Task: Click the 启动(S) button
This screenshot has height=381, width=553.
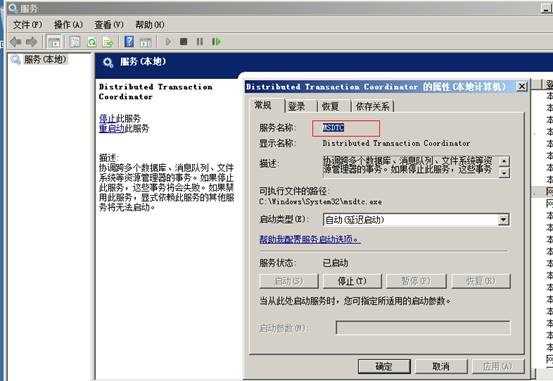Action: click(289, 281)
